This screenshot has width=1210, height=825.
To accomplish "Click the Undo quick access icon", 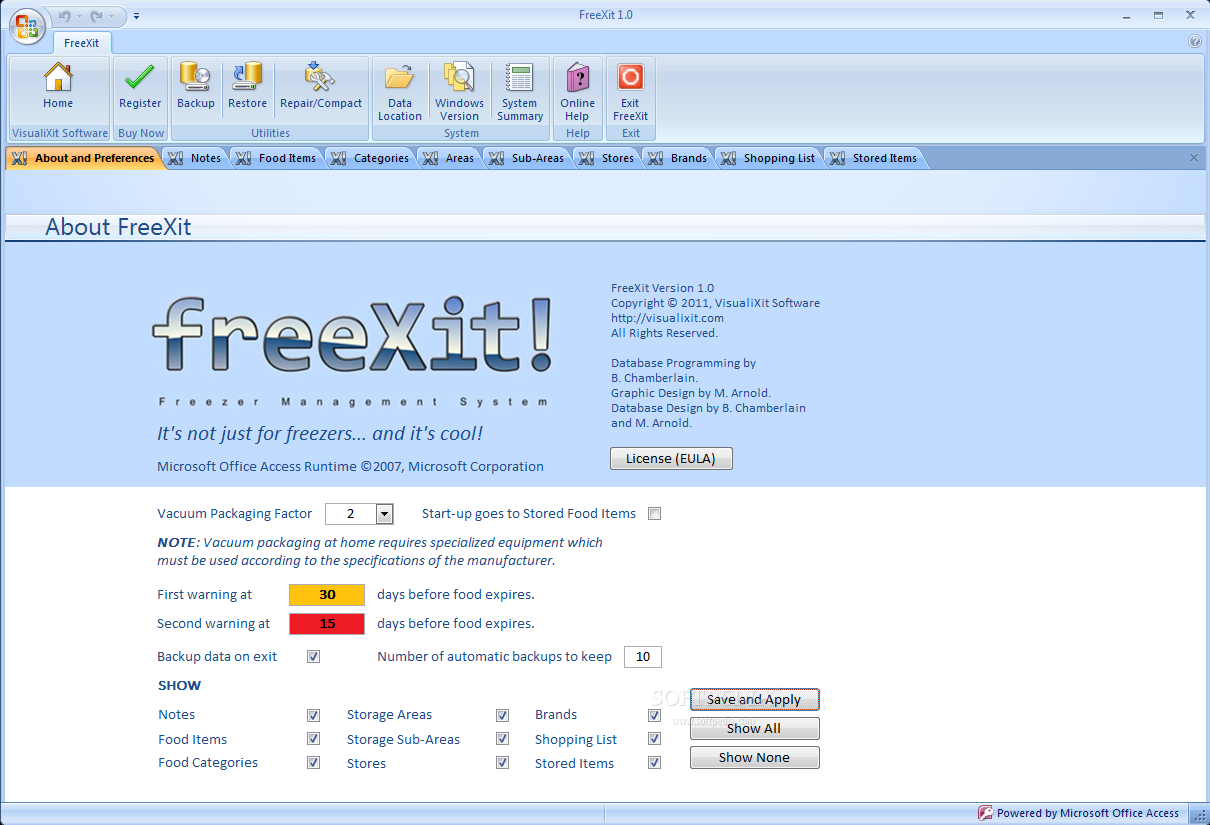I will pyautogui.click(x=65, y=16).
